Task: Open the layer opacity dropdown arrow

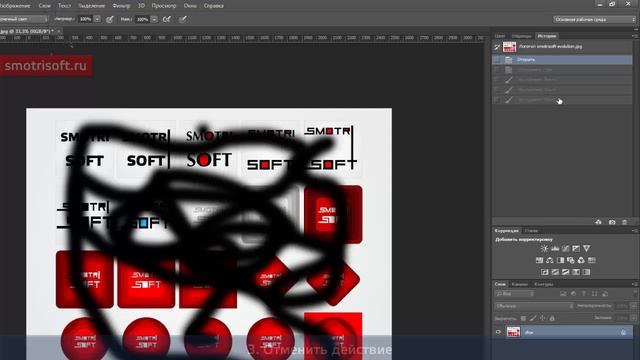Action: tap(633, 306)
